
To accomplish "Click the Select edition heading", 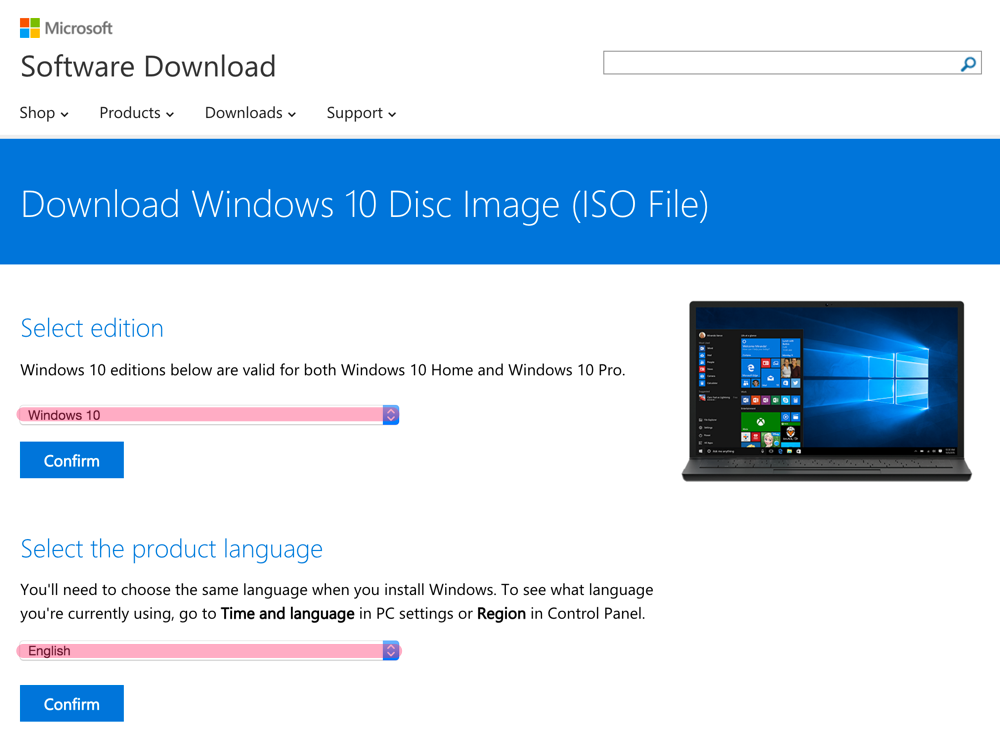I will [x=92, y=328].
